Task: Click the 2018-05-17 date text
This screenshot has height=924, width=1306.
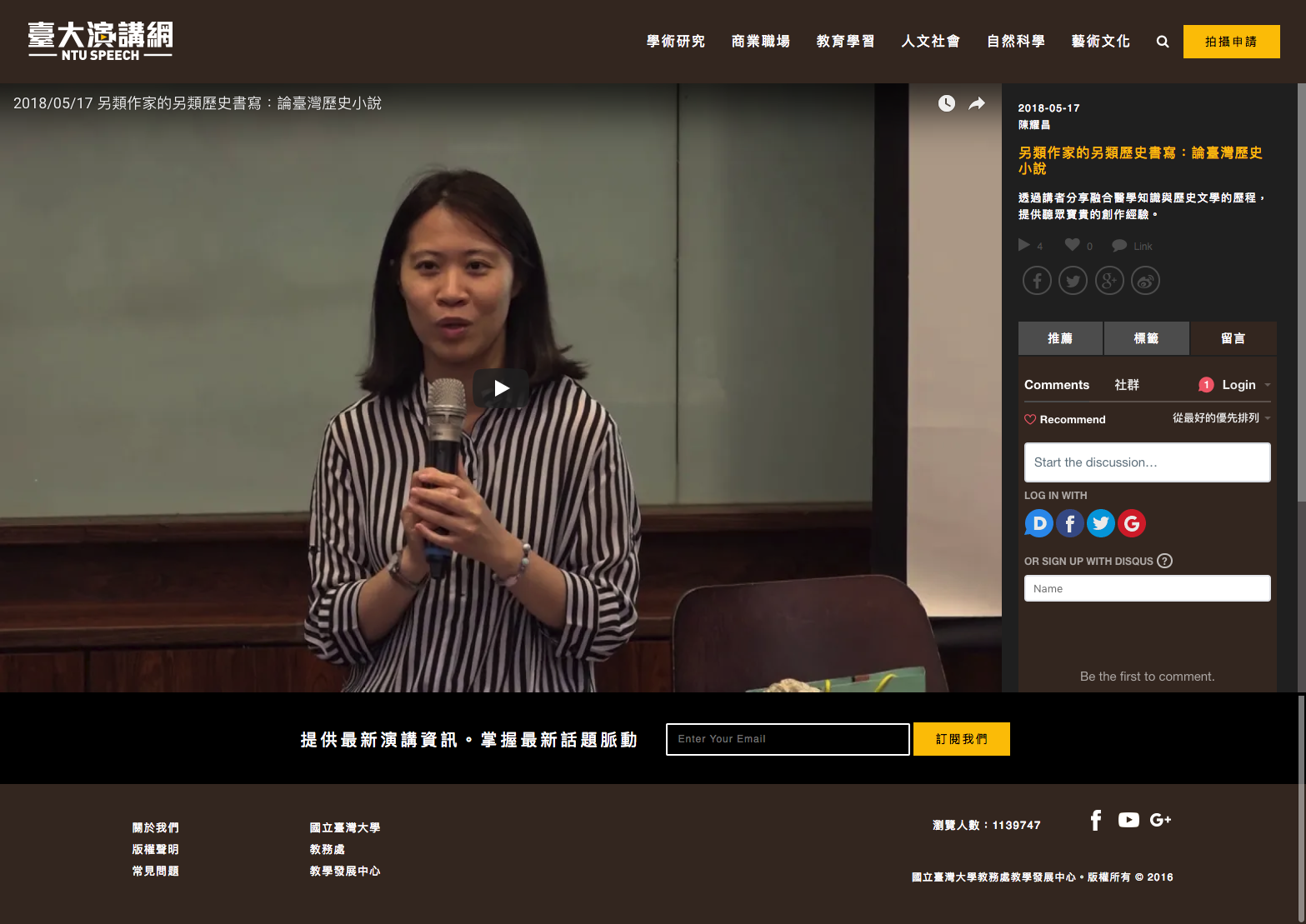Action: click(x=1048, y=108)
